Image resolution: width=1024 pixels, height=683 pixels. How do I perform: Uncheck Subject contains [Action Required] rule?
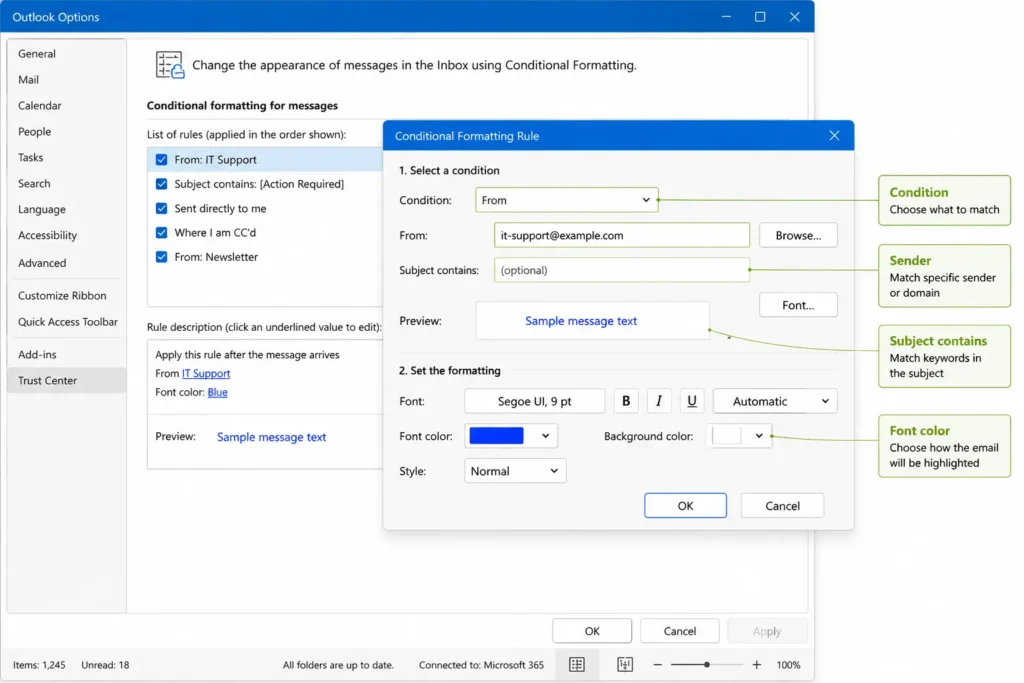[161, 184]
